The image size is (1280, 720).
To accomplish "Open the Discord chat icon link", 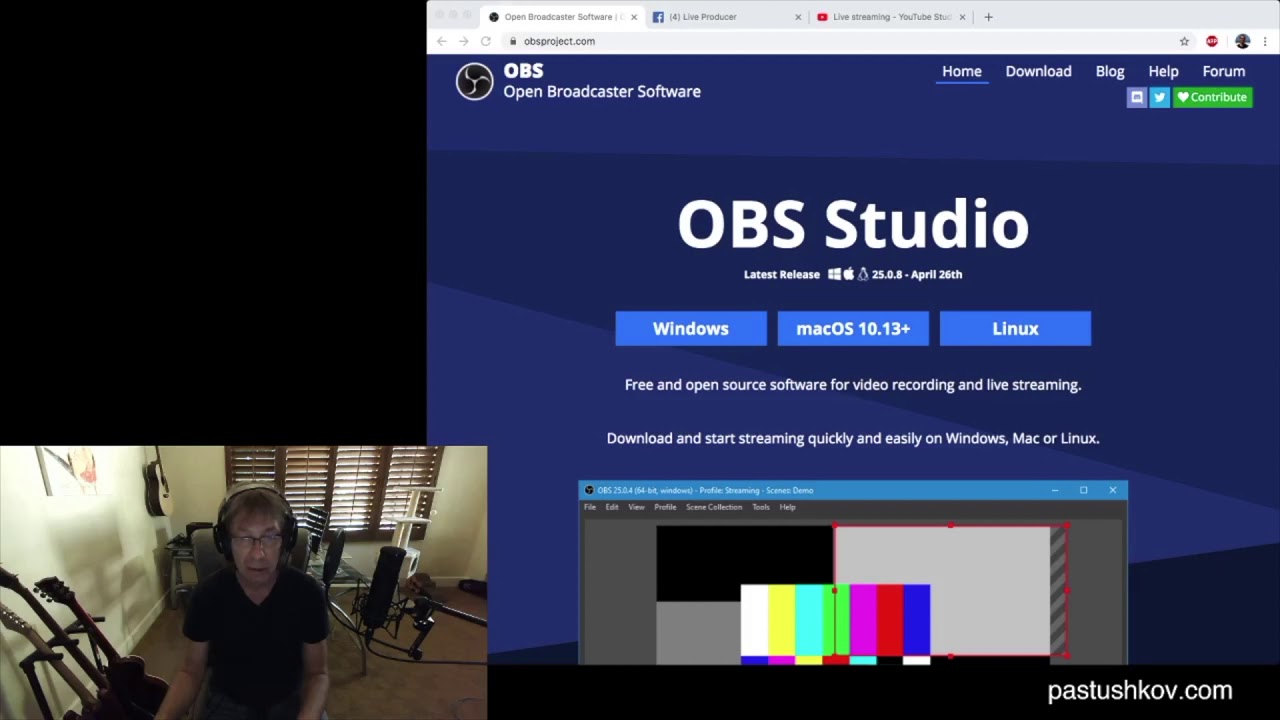I will click(1136, 97).
